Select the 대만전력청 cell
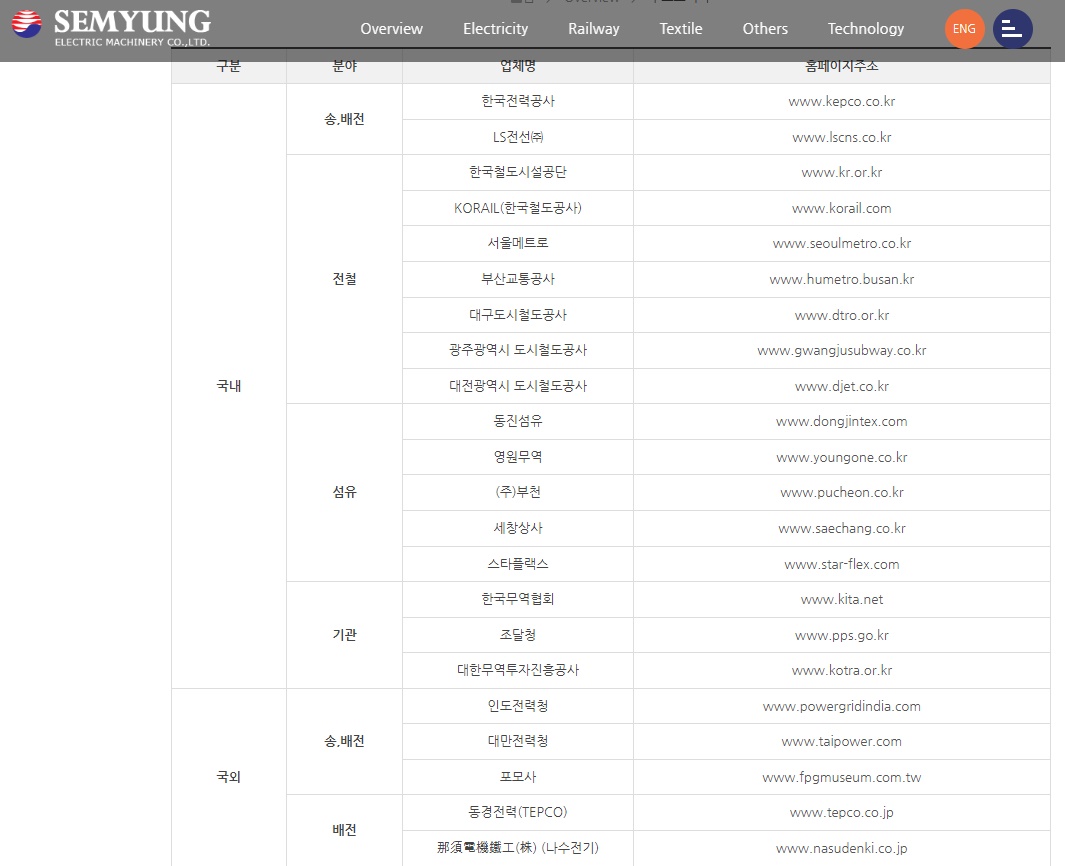 (518, 742)
